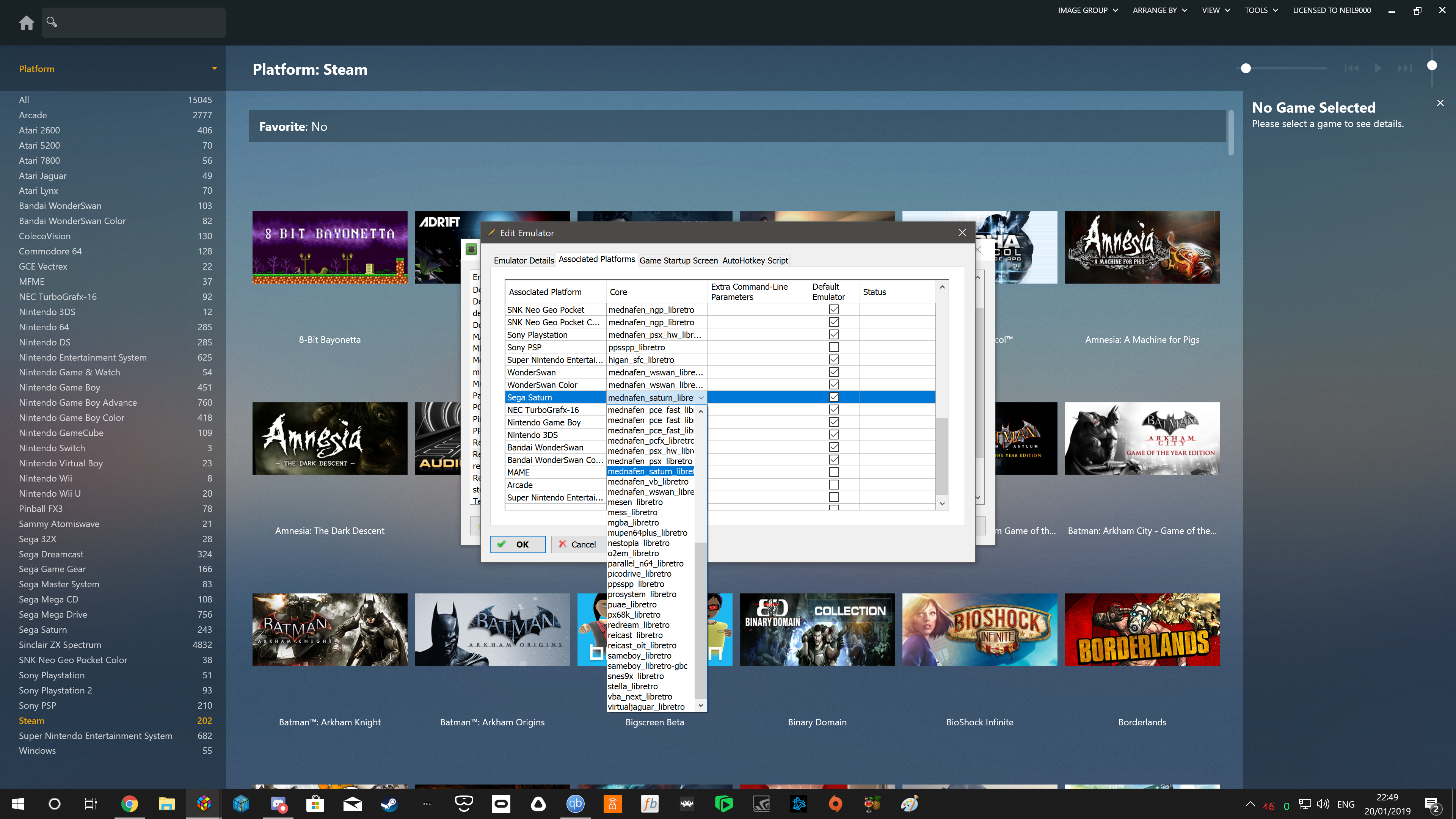The width and height of the screenshot is (1456, 819).
Task: Open the VIEW menu
Action: [x=1216, y=10]
